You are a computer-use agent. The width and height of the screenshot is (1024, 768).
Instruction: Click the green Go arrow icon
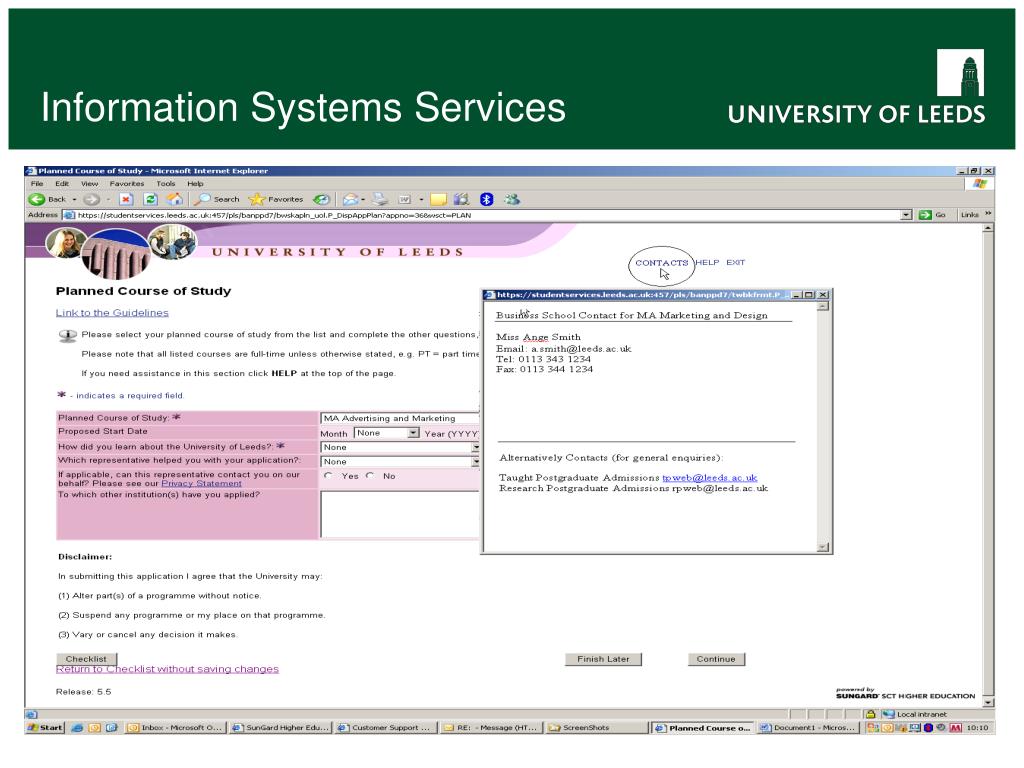925,215
